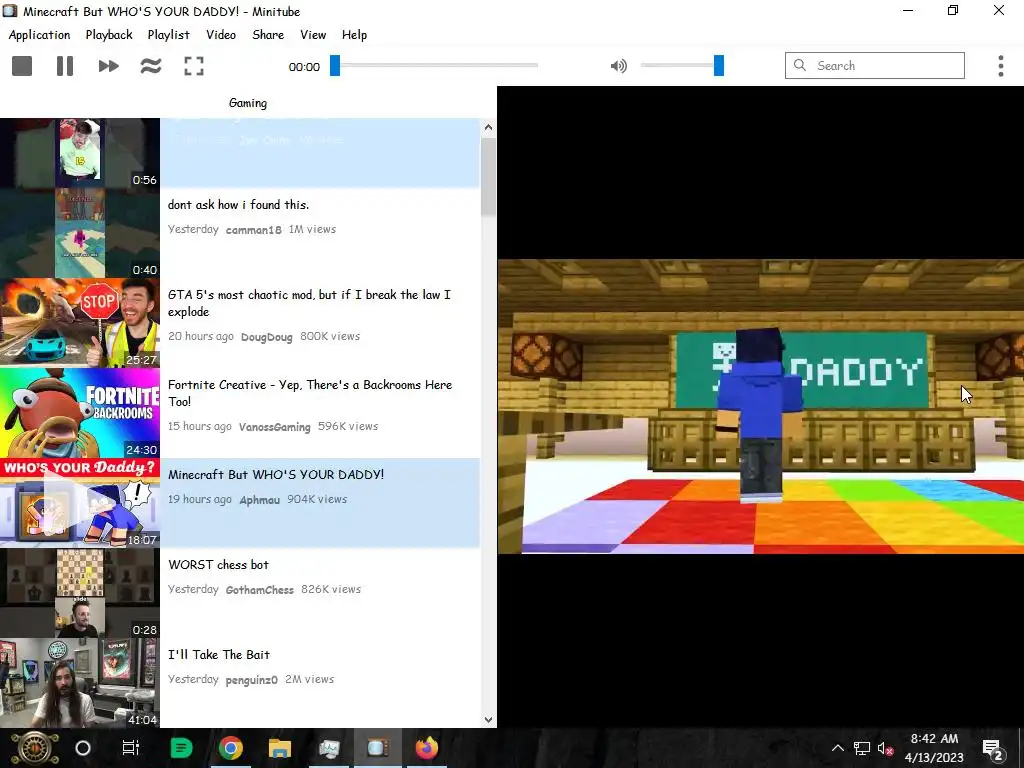Open the DougDoug channel link
Viewport: 1024px width, 768px height.
point(266,337)
